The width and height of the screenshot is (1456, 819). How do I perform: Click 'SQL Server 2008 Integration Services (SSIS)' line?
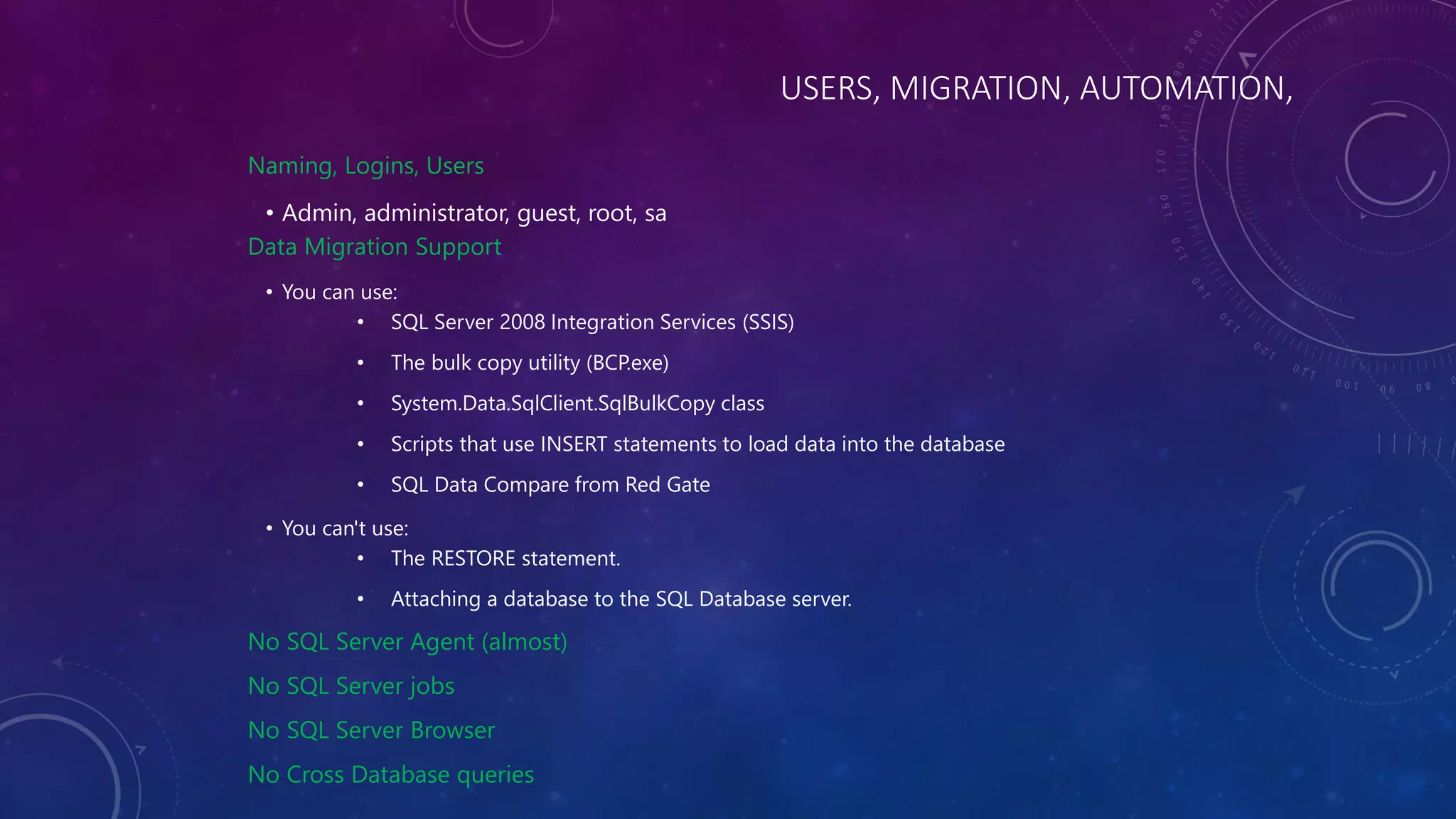coord(592,323)
